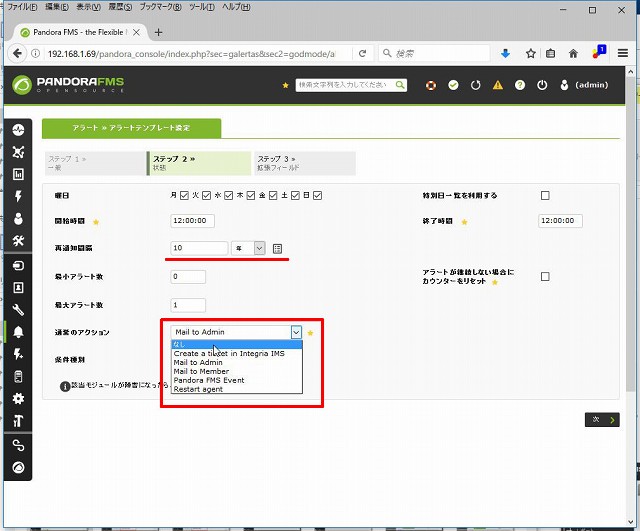Open the Alerts bell sidebar icon

(18, 332)
